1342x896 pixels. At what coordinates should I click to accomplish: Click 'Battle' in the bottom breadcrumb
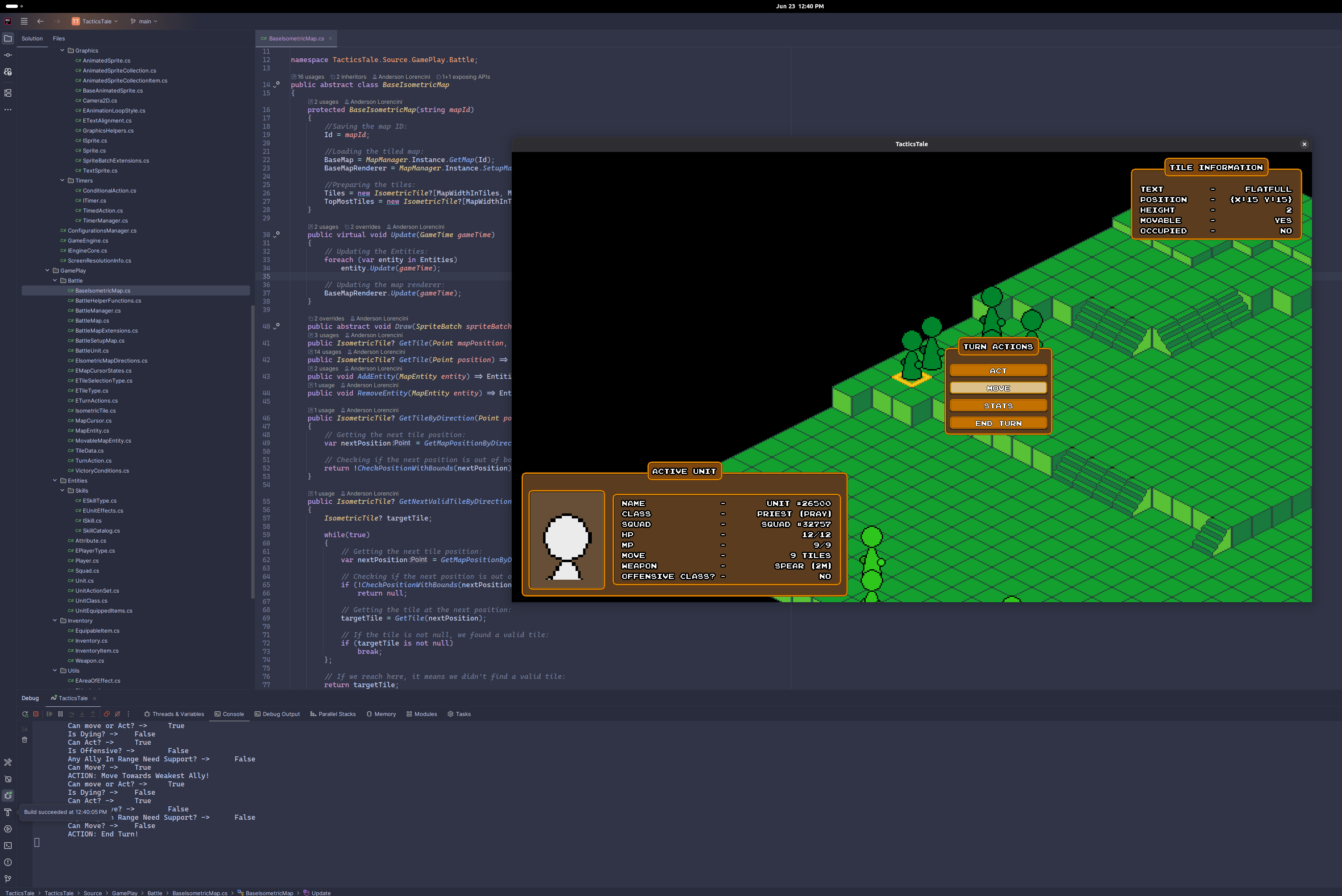[155, 893]
